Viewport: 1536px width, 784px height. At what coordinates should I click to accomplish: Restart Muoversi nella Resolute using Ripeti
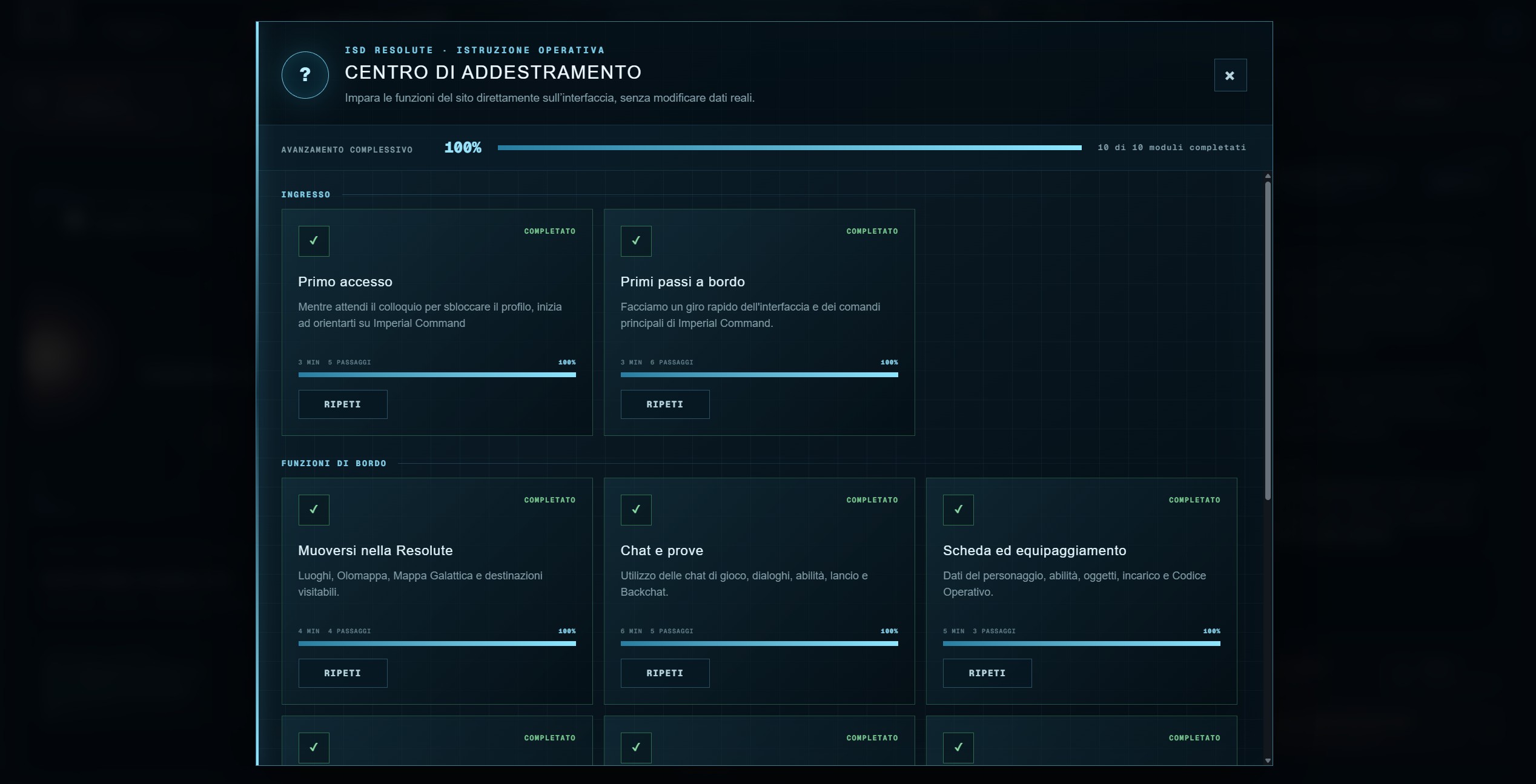click(x=343, y=673)
